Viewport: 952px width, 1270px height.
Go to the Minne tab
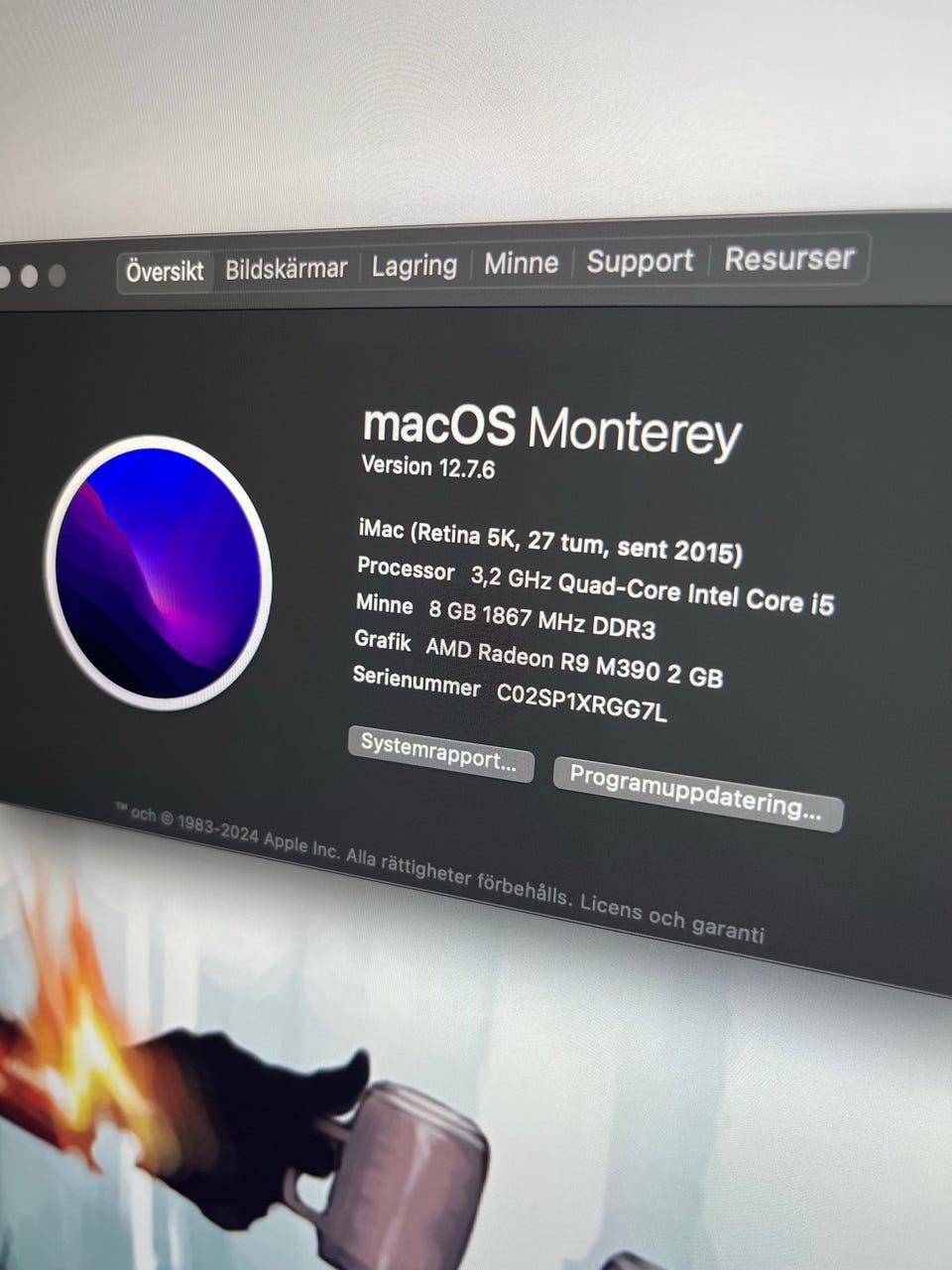[521, 263]
